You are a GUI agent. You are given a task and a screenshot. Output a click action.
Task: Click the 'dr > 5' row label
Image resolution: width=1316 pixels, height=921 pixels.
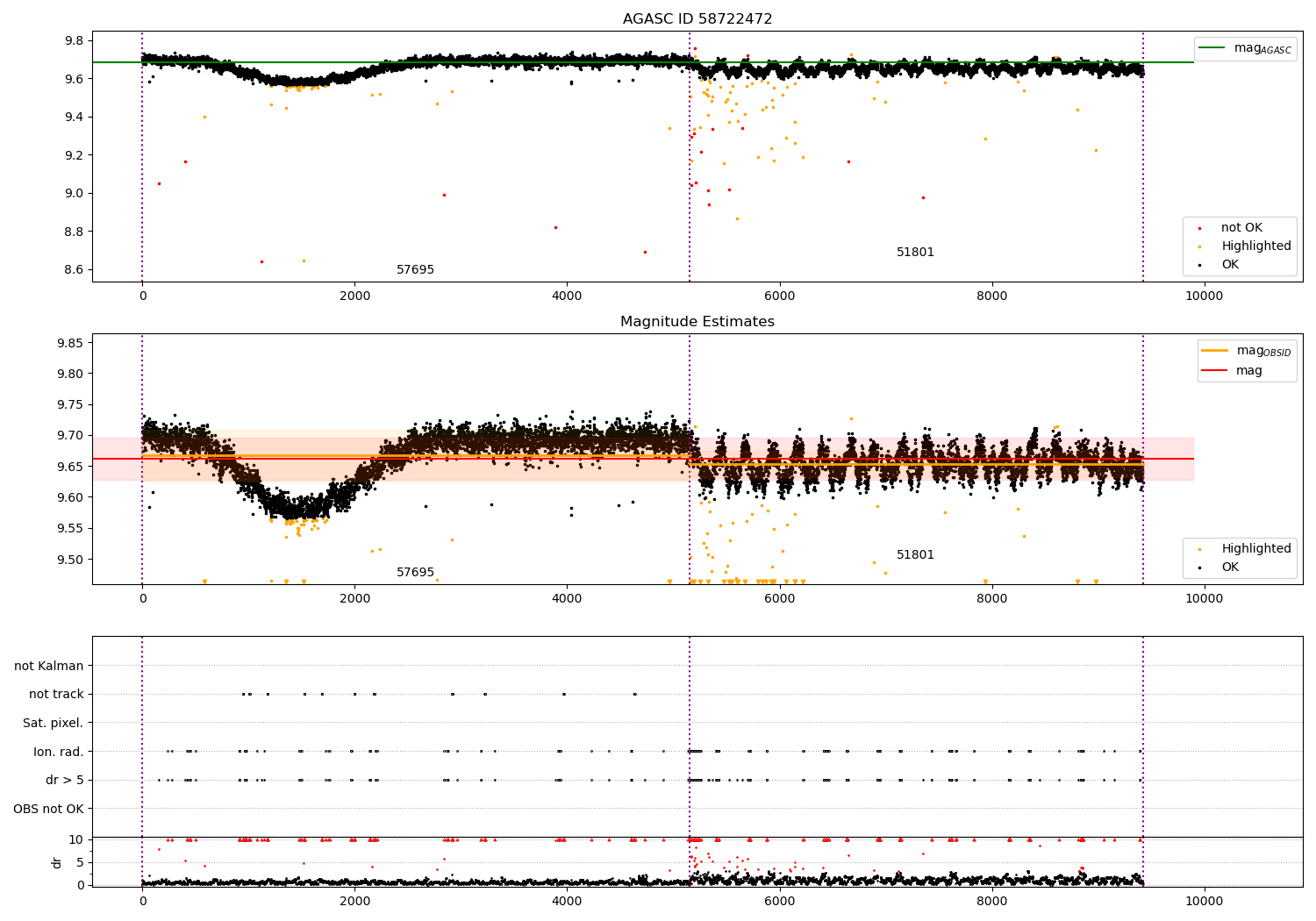65,781
